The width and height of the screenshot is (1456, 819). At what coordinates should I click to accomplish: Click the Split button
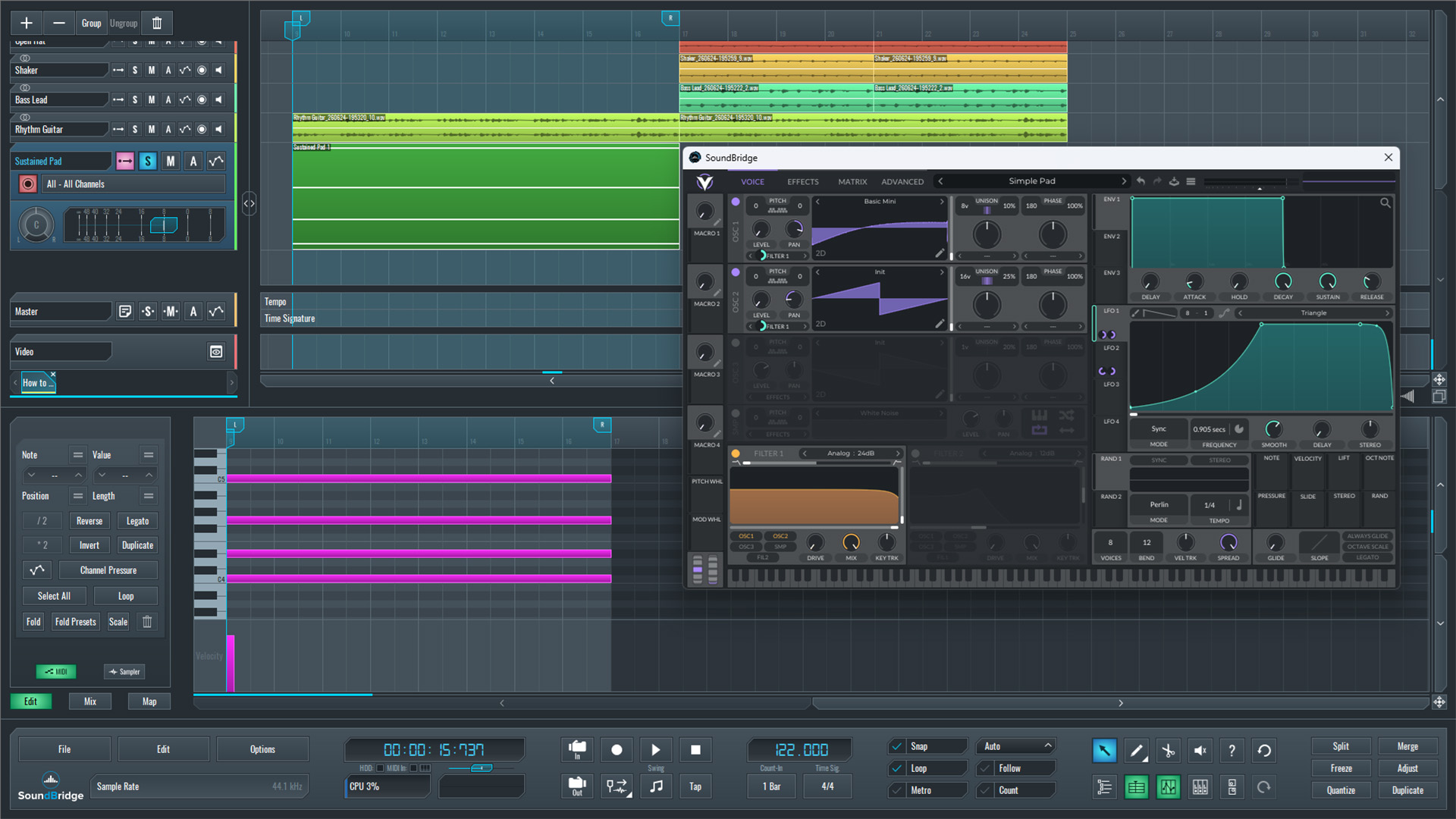click(1341, 746)
